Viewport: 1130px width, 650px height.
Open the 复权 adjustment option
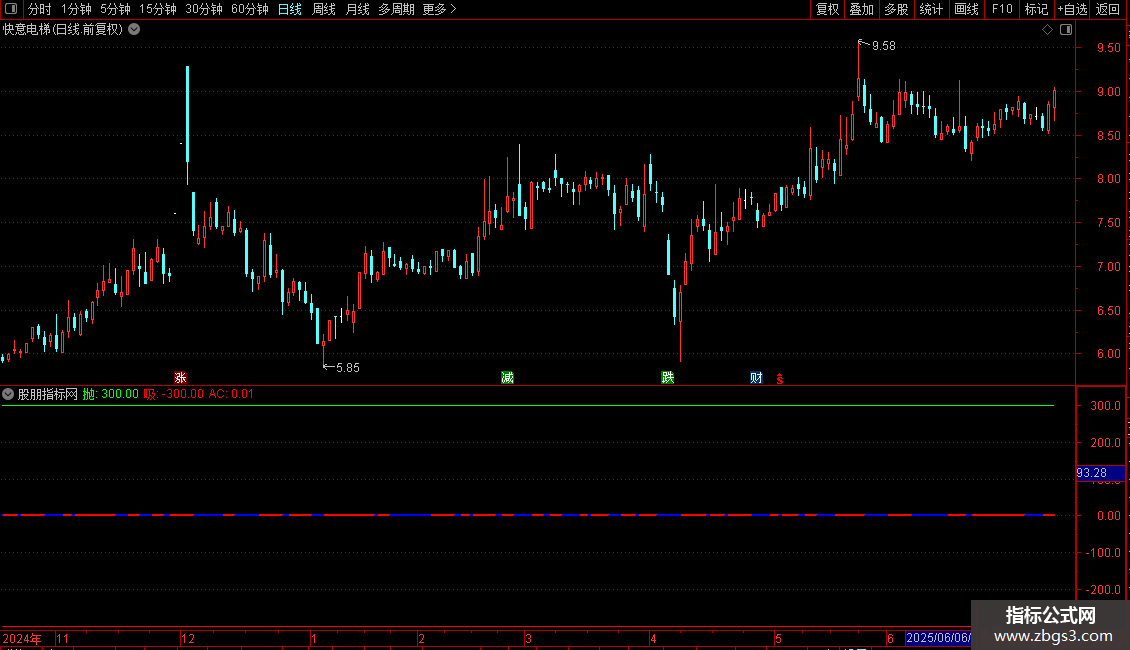click(827, 9)
